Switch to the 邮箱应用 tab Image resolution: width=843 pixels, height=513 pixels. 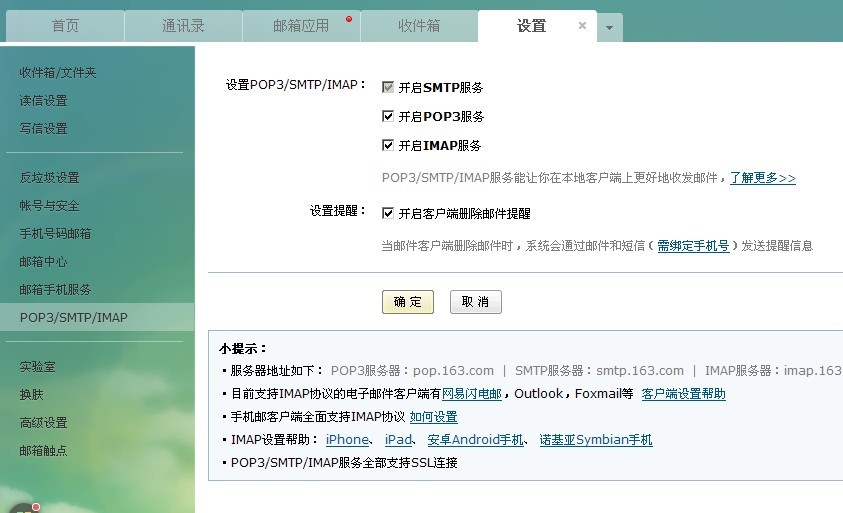coord(301,26)
